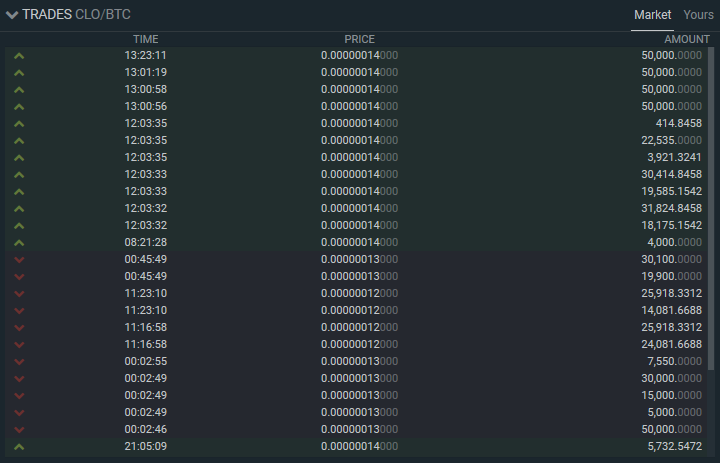Click the down arrow in the 15,000.0000 amount row
Image resolution: width=720 pixels, height=463 pixels.
tap(19, 395)
